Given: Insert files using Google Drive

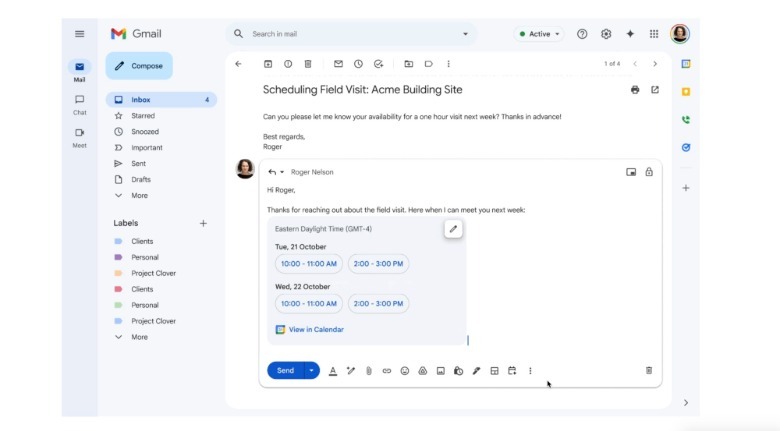Looking at the screenshot, I should point(422,371).
